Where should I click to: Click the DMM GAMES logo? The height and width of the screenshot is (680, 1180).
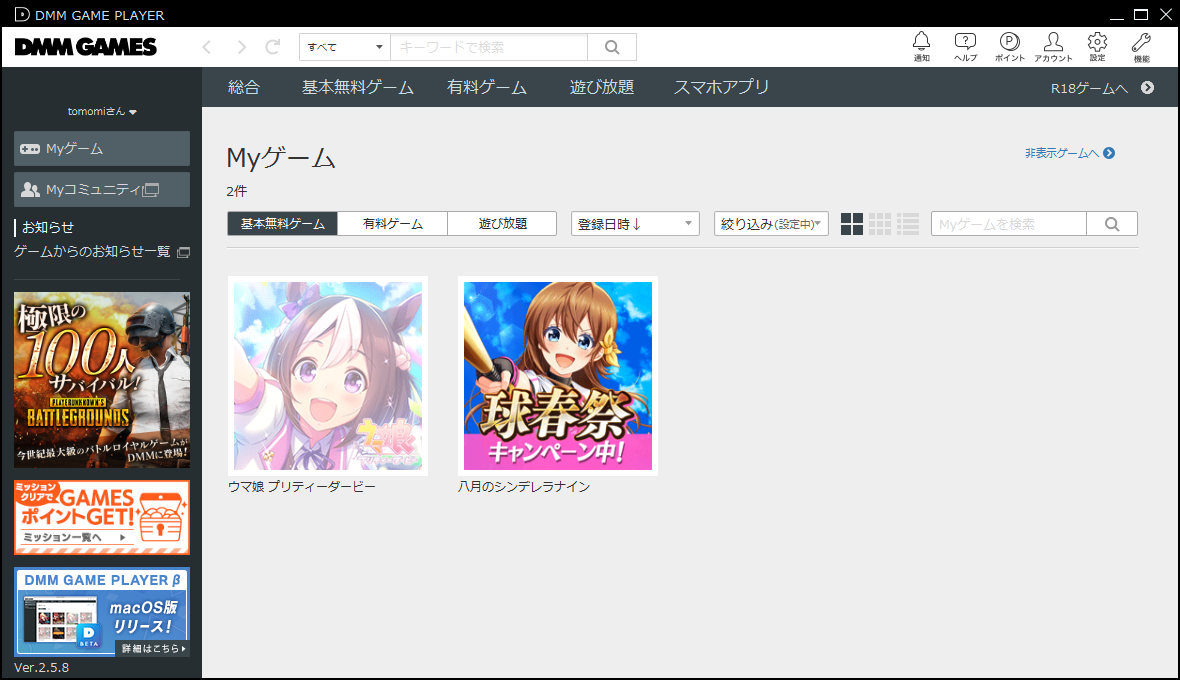coord(86,47)
